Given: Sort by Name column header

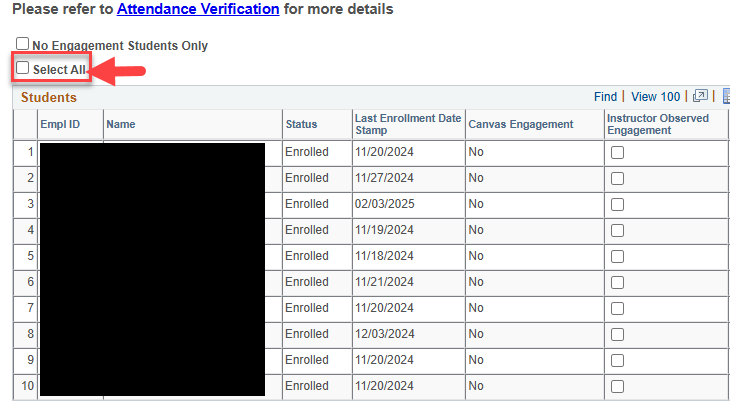Looking at the screenshot, I should coord(121,124).
